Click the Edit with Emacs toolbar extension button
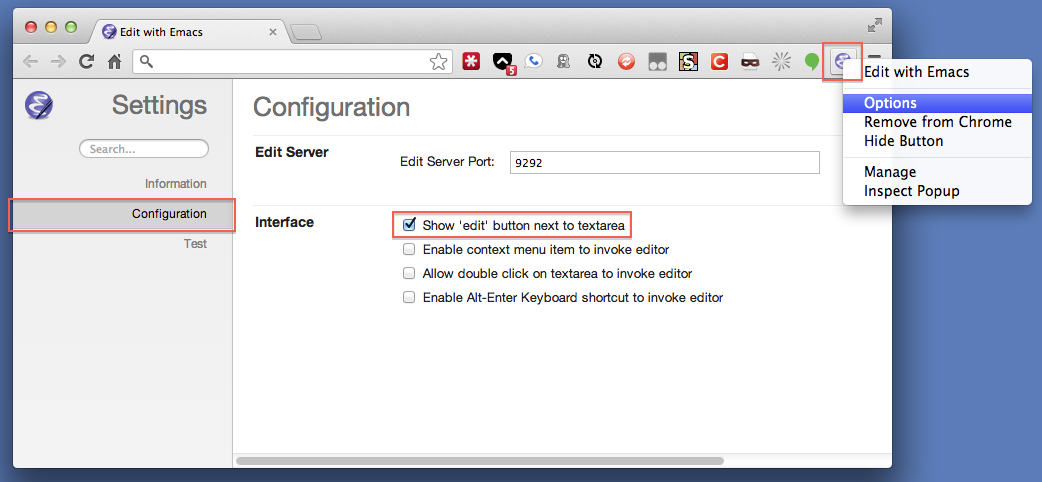 coord(842,62)
